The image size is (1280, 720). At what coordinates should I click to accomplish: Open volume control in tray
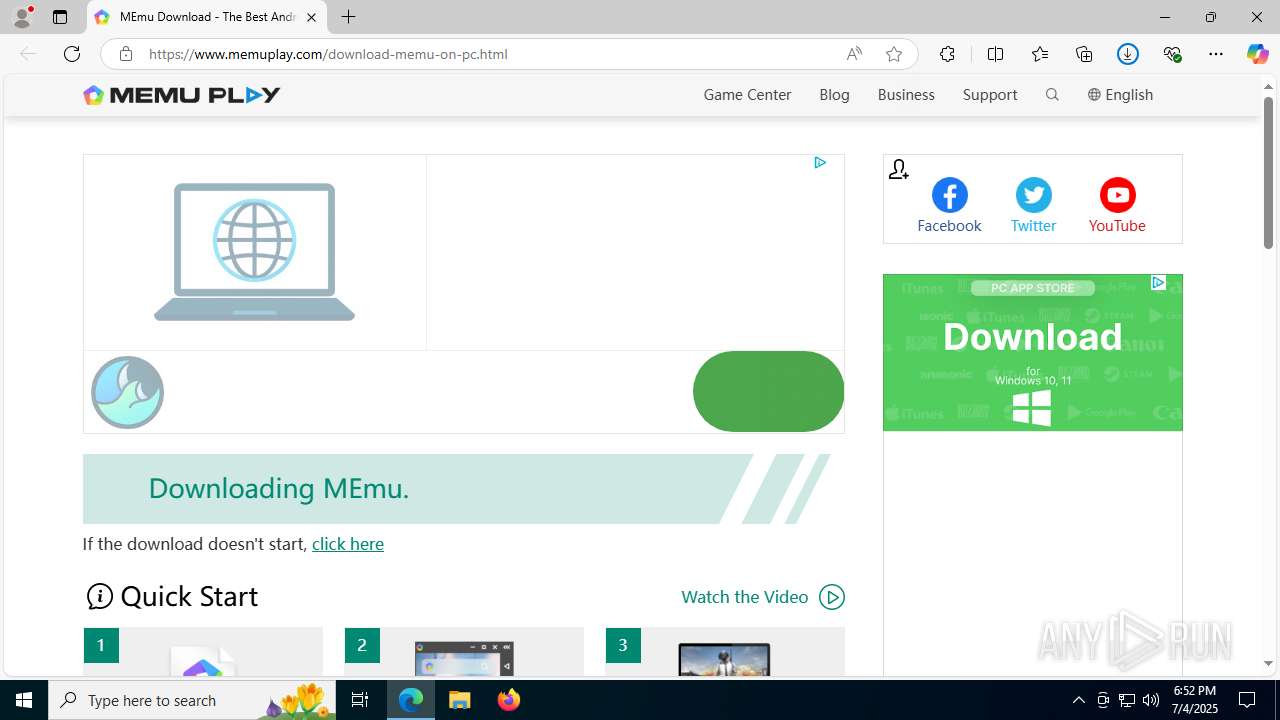coord(1150,700)
